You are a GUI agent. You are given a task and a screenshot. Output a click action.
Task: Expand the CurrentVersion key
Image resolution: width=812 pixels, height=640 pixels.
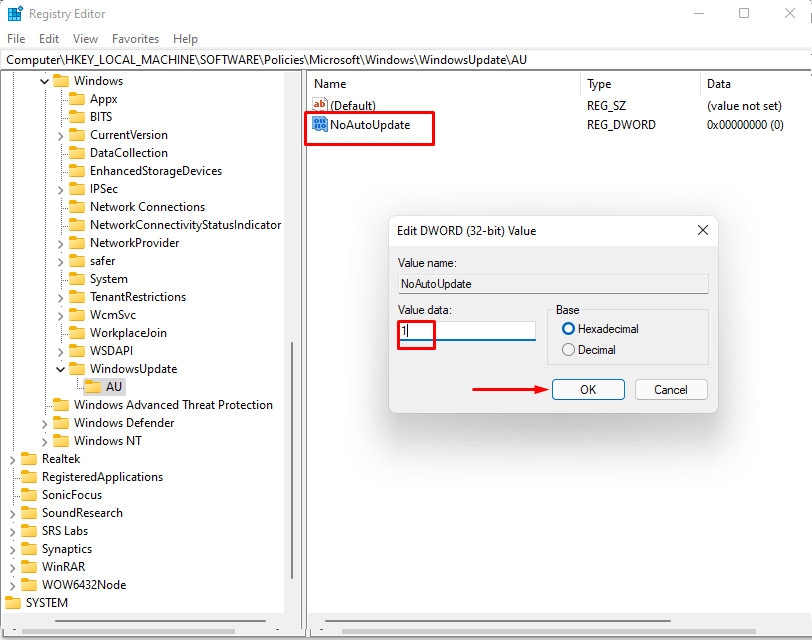(60, 136)
